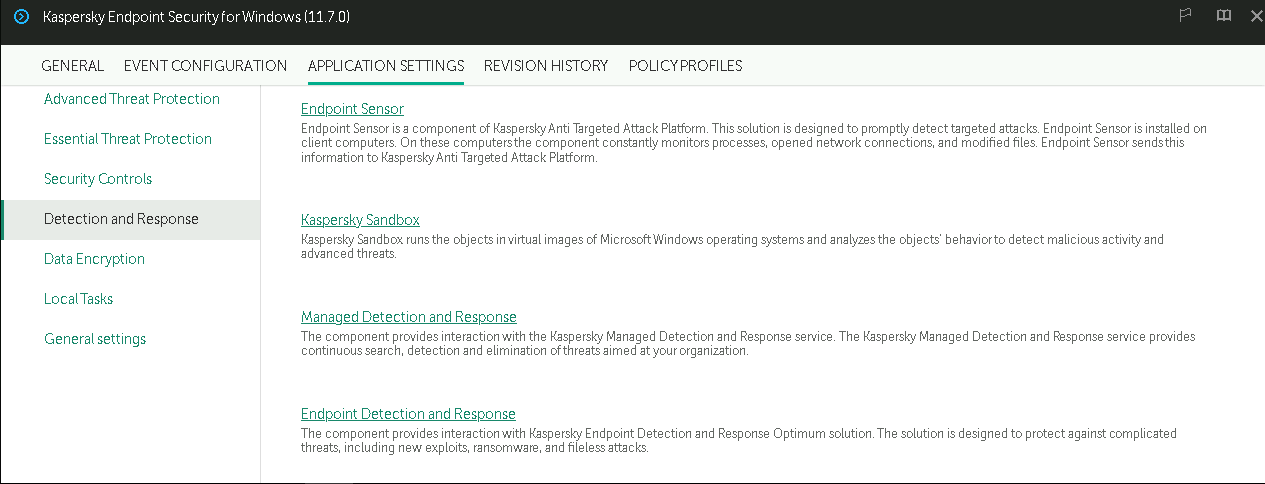
Task: Go to the Revision History tab
Action: click(546, 66)
